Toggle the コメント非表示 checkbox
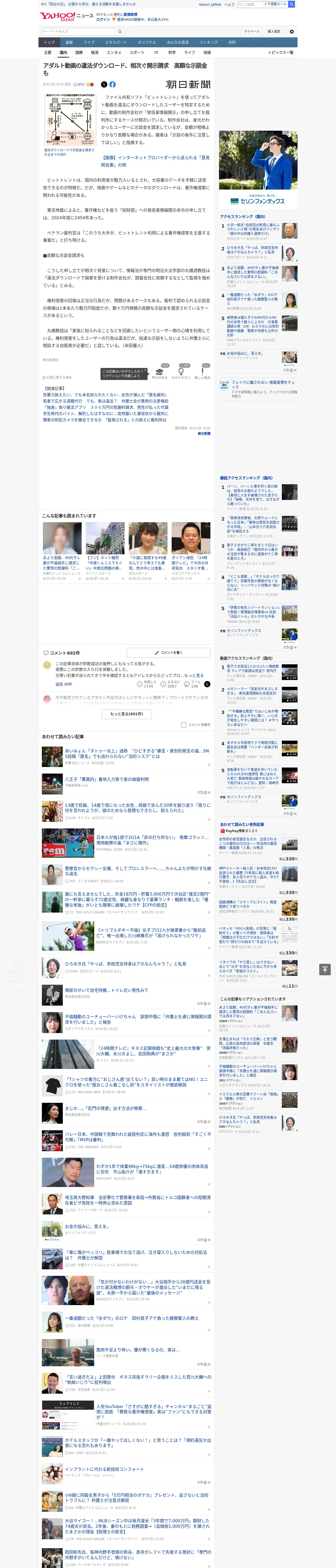Image resolution: width=336 pixels, height=1568 pixels. coord(183,725)
